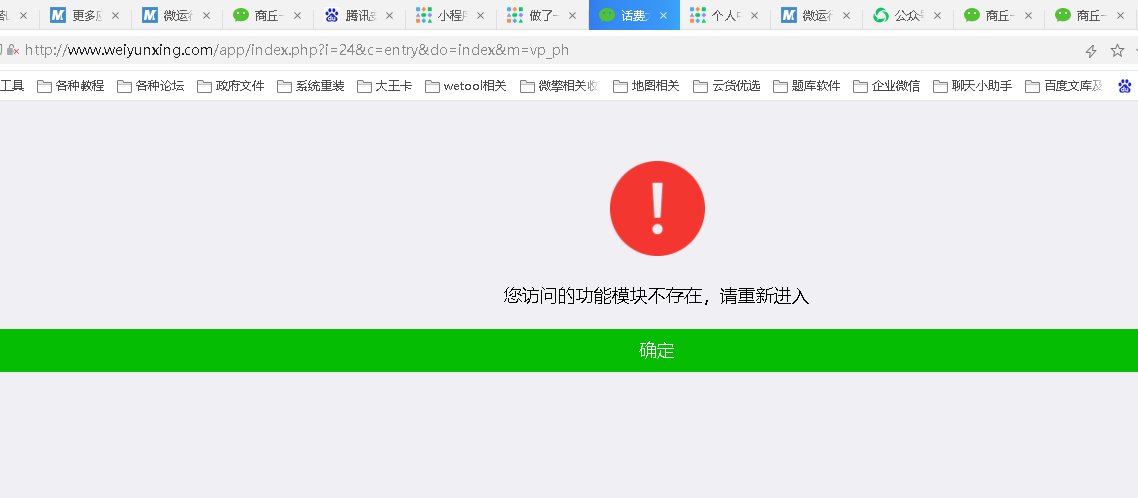Screen dimensions: 1138x498
Task: Open the 系统重装 bookmarks folder
Action: (311, 86)
